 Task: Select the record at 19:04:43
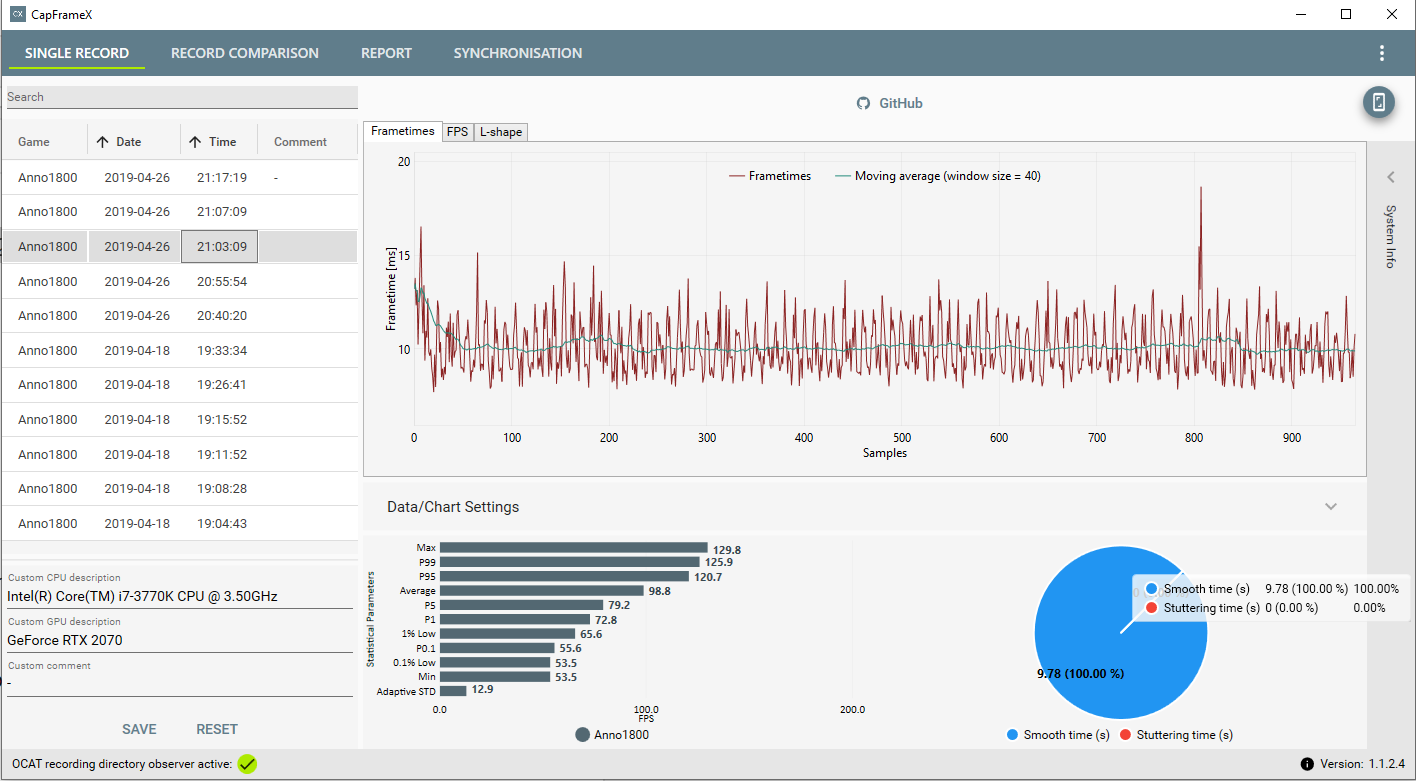tap(180, 523)
